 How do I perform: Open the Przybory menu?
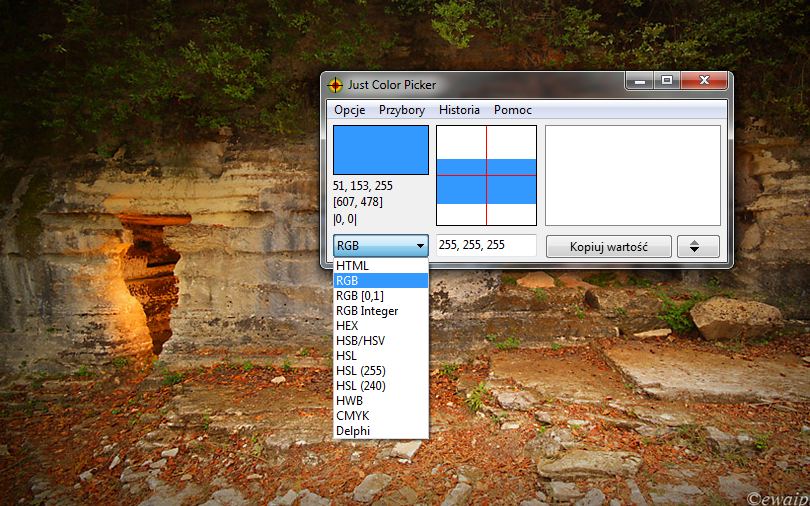[402, 110]
